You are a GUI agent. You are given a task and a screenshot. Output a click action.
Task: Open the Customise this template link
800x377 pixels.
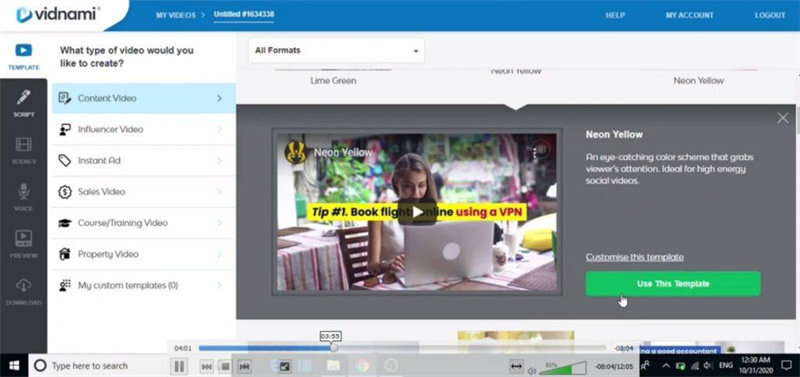point(634,257)
